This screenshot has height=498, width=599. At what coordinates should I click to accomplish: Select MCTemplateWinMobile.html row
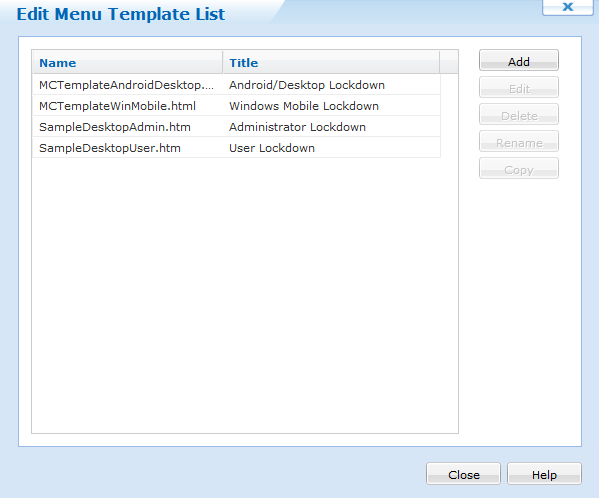(x=236, y=106)
